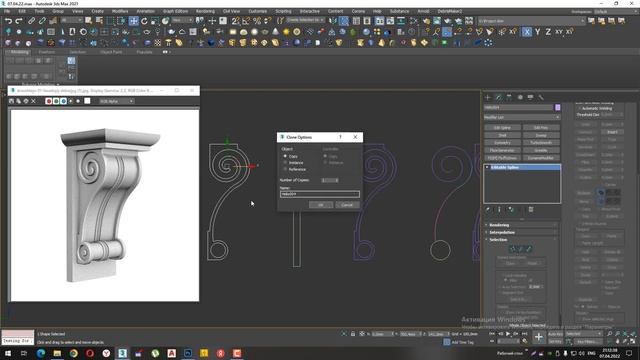This screenshot has height=360, width=640.
Task: Click the rectangular selection region icon
Action: click(x=110, y=20)
